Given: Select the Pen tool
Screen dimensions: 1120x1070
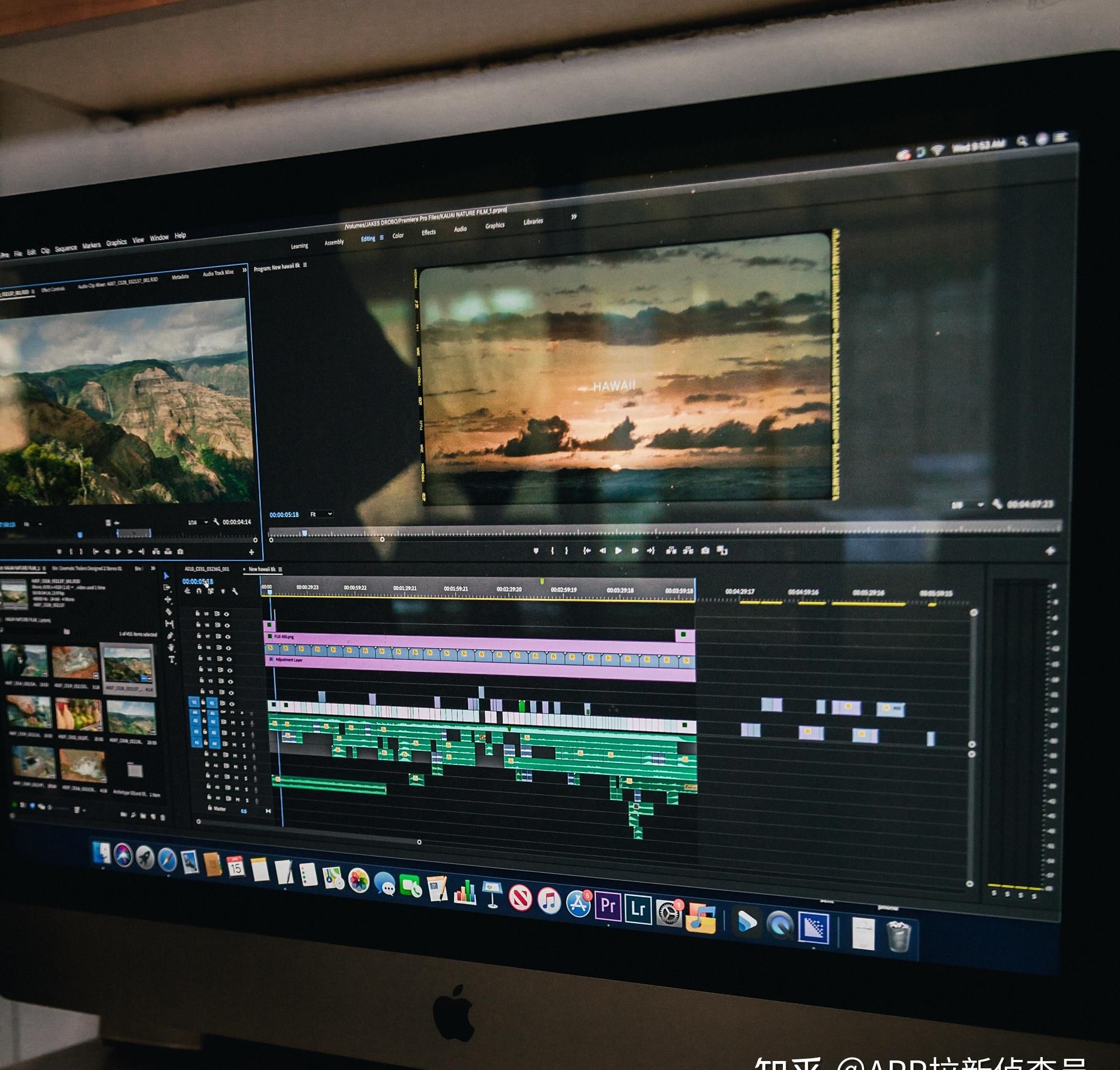Looking at the screenshot, I should (x=170, y=636).
